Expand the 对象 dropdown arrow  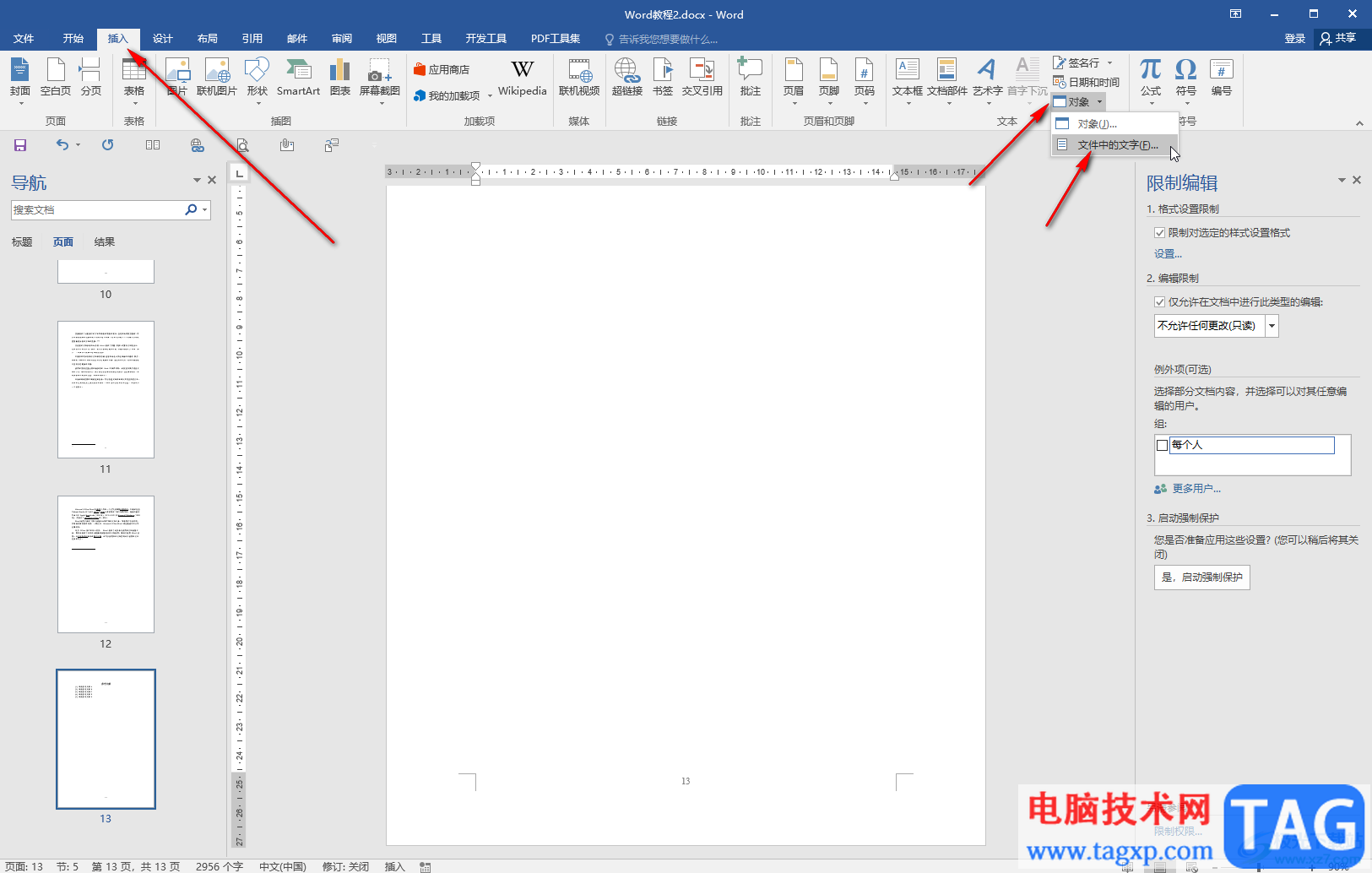[x=1099, y=102]
